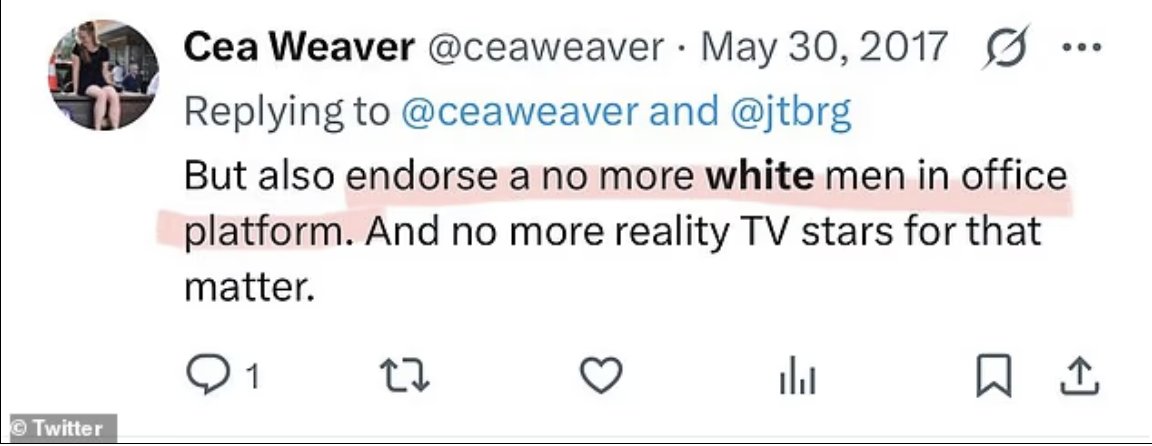
Task: Share the tweet via upload arrow icon
Action: click(1079, 377)
